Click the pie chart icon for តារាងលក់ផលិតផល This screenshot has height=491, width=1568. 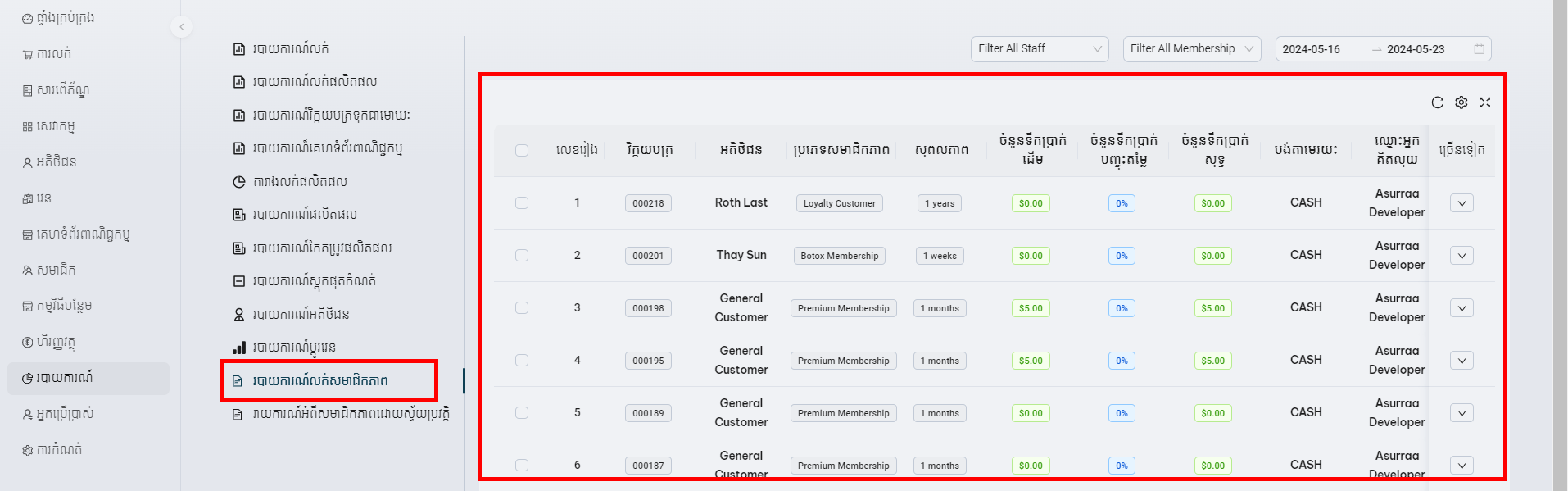pos(239,182)
